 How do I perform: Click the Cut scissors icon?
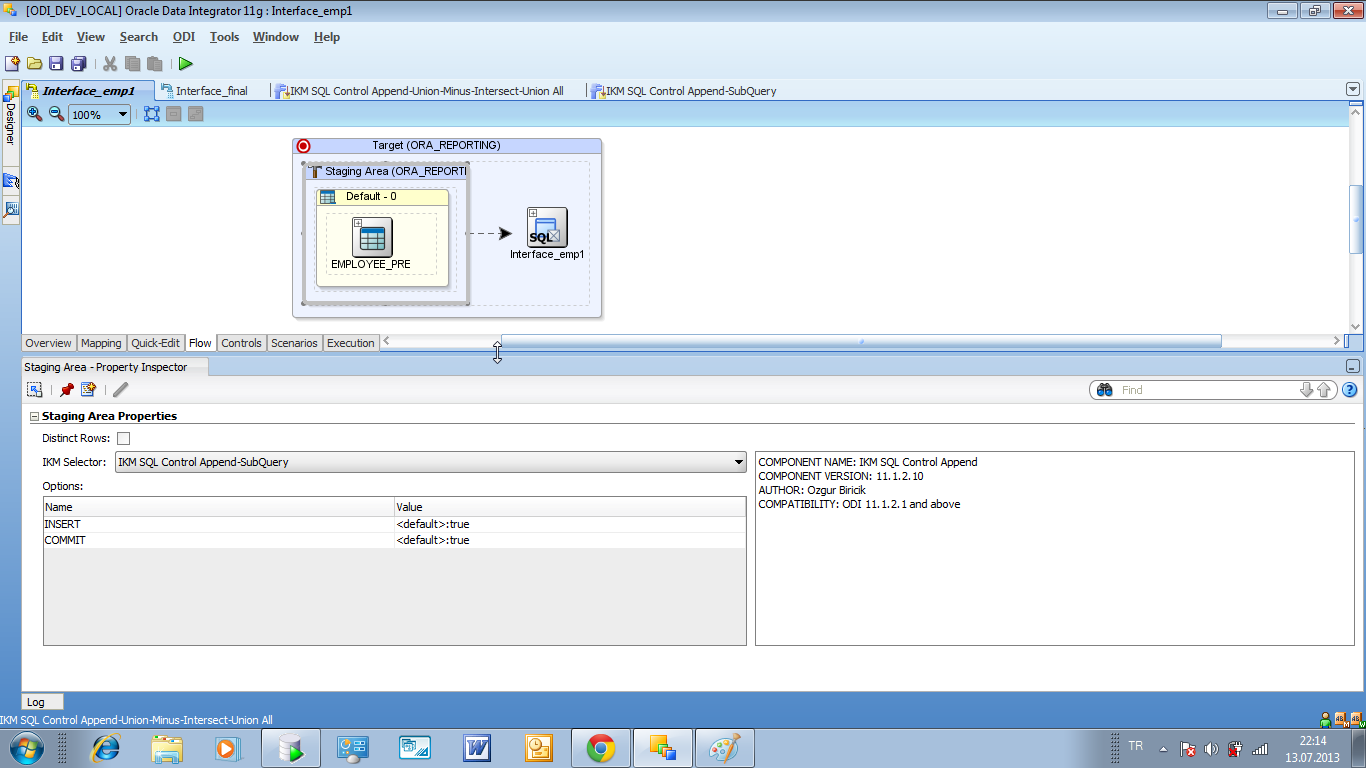point(110,63)
